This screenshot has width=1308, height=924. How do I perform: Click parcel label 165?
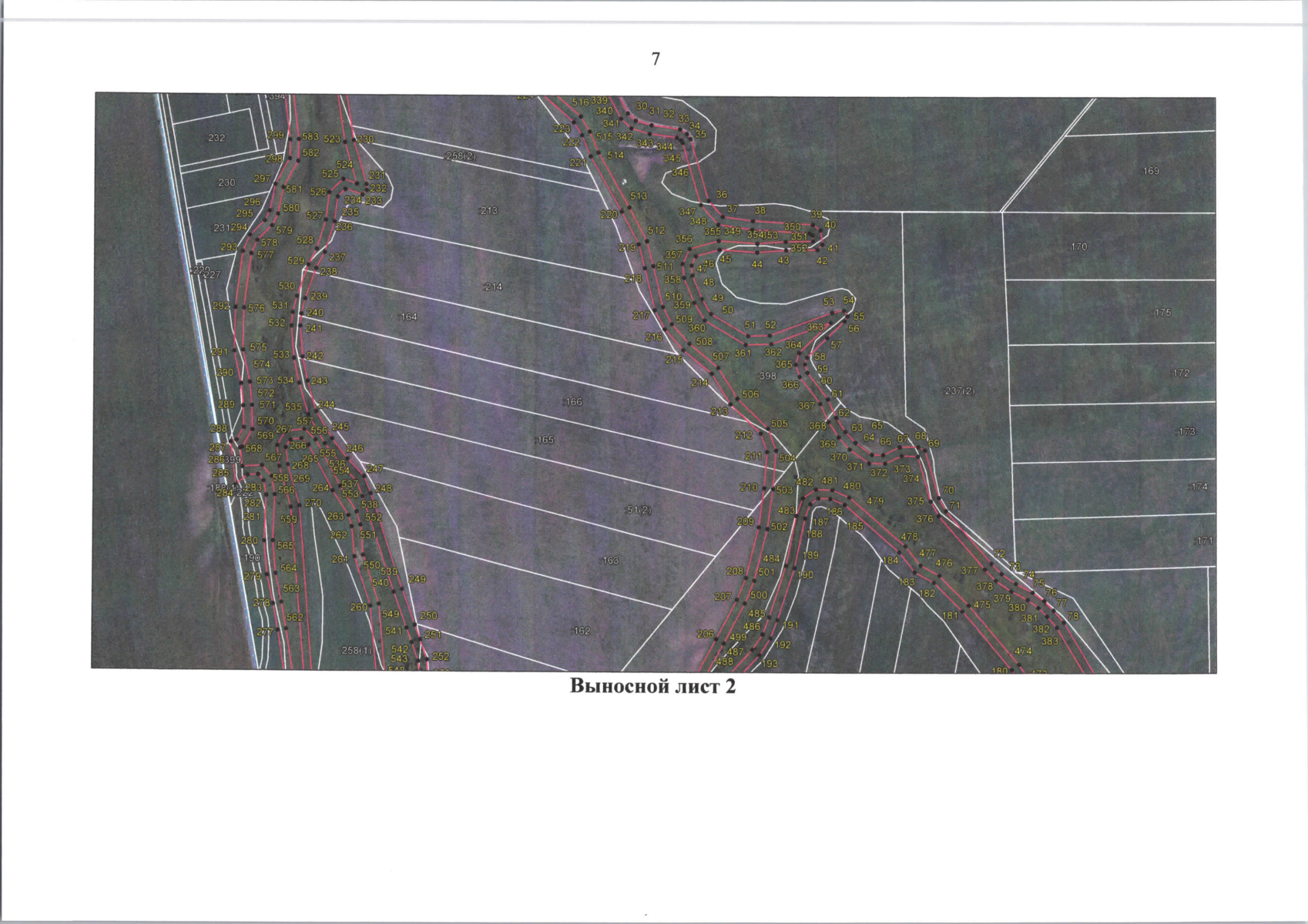coord(545,440)
